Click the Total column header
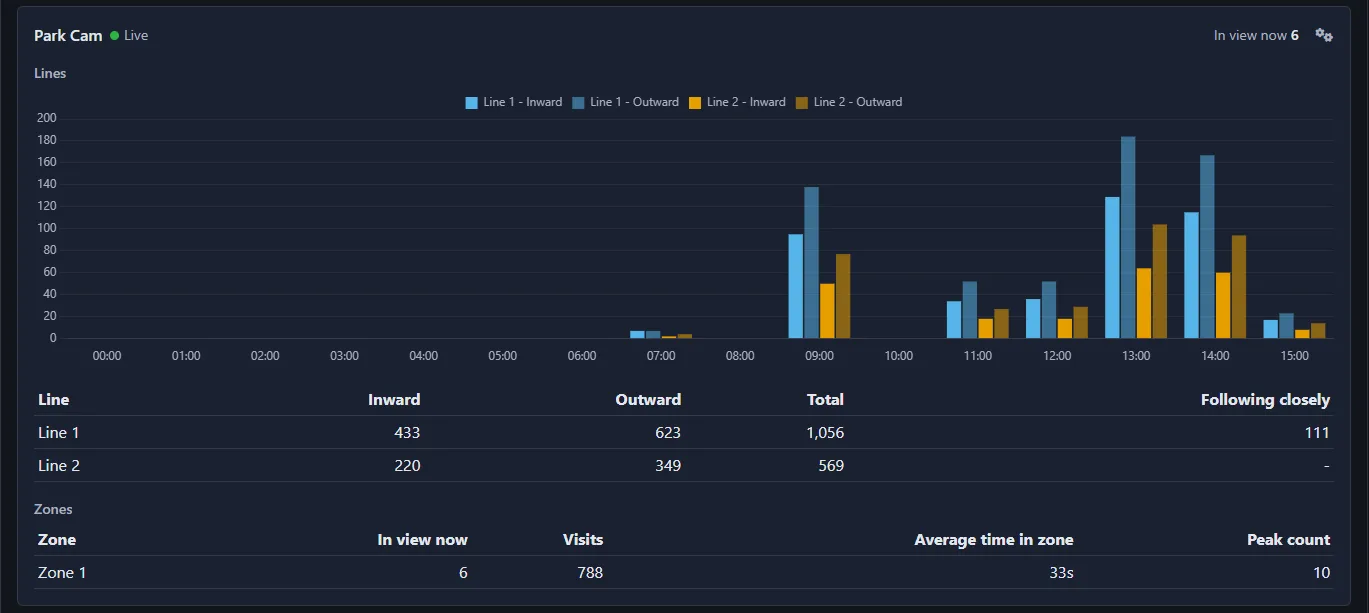This screenshot has height=613, width=1369. tap(825, 400)
